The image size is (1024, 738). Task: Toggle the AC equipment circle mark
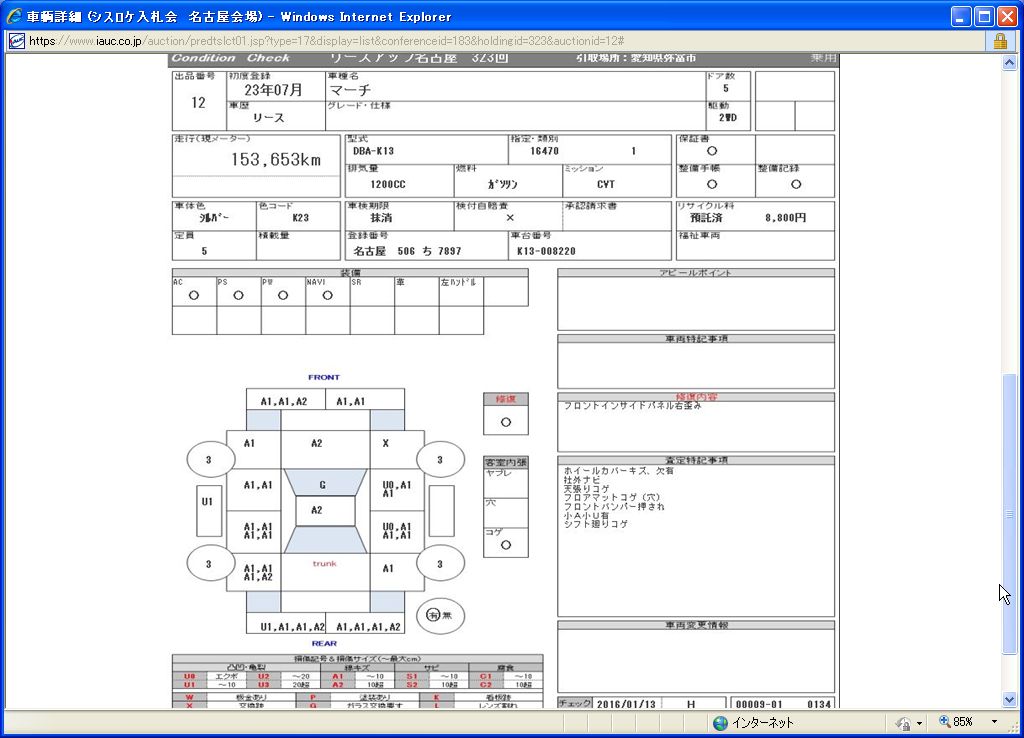[x=194, y=296]
